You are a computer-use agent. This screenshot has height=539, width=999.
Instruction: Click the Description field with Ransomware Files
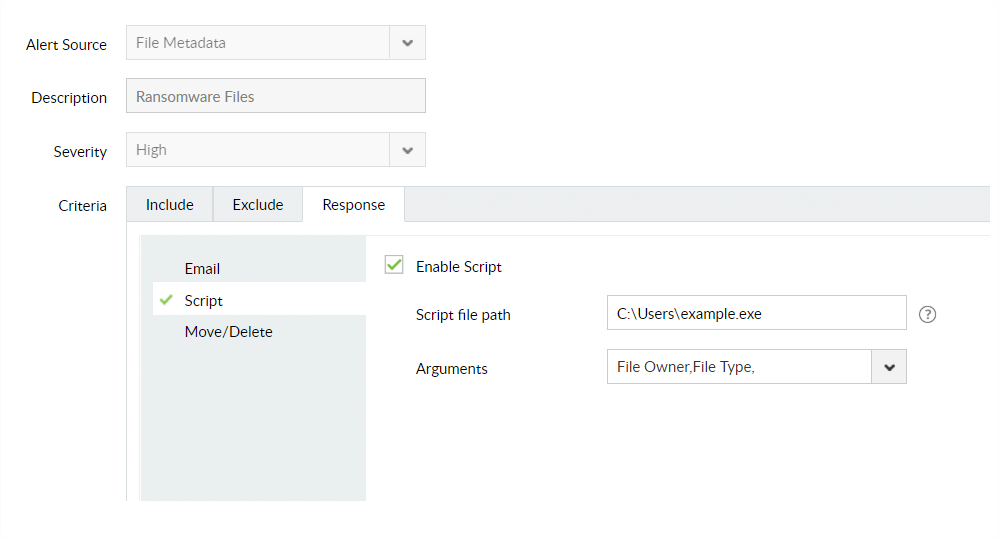point(275,97)
